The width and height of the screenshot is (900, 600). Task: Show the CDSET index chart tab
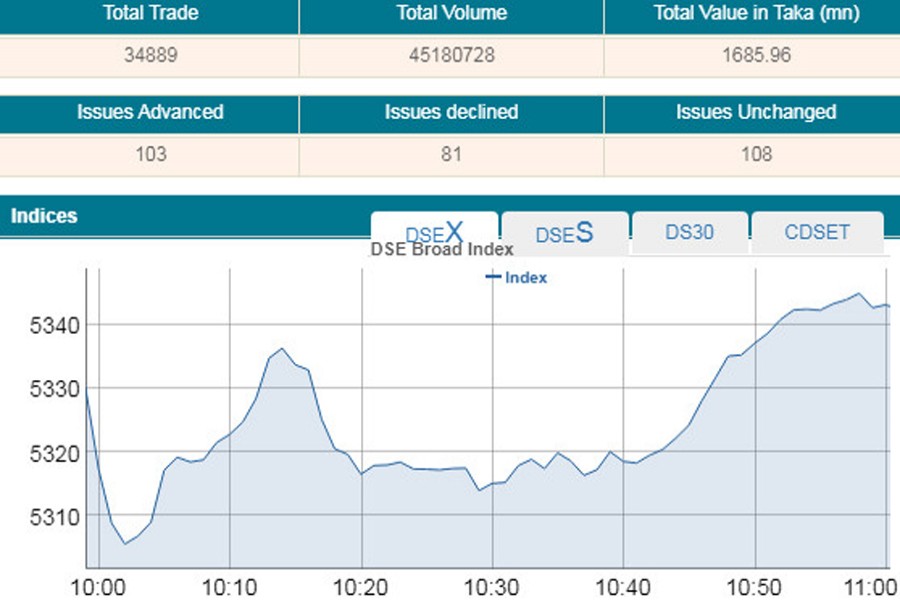point(817,232)
